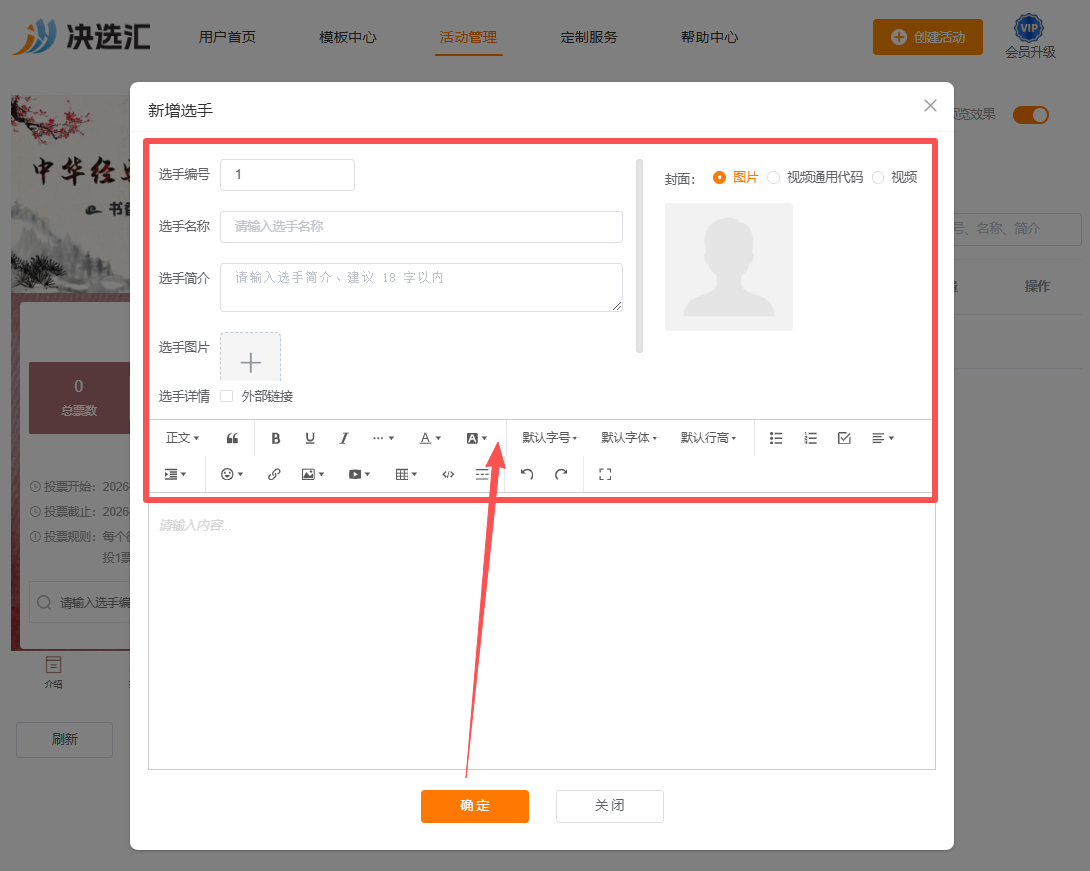Open the font color picker

(x=430, y=438)
